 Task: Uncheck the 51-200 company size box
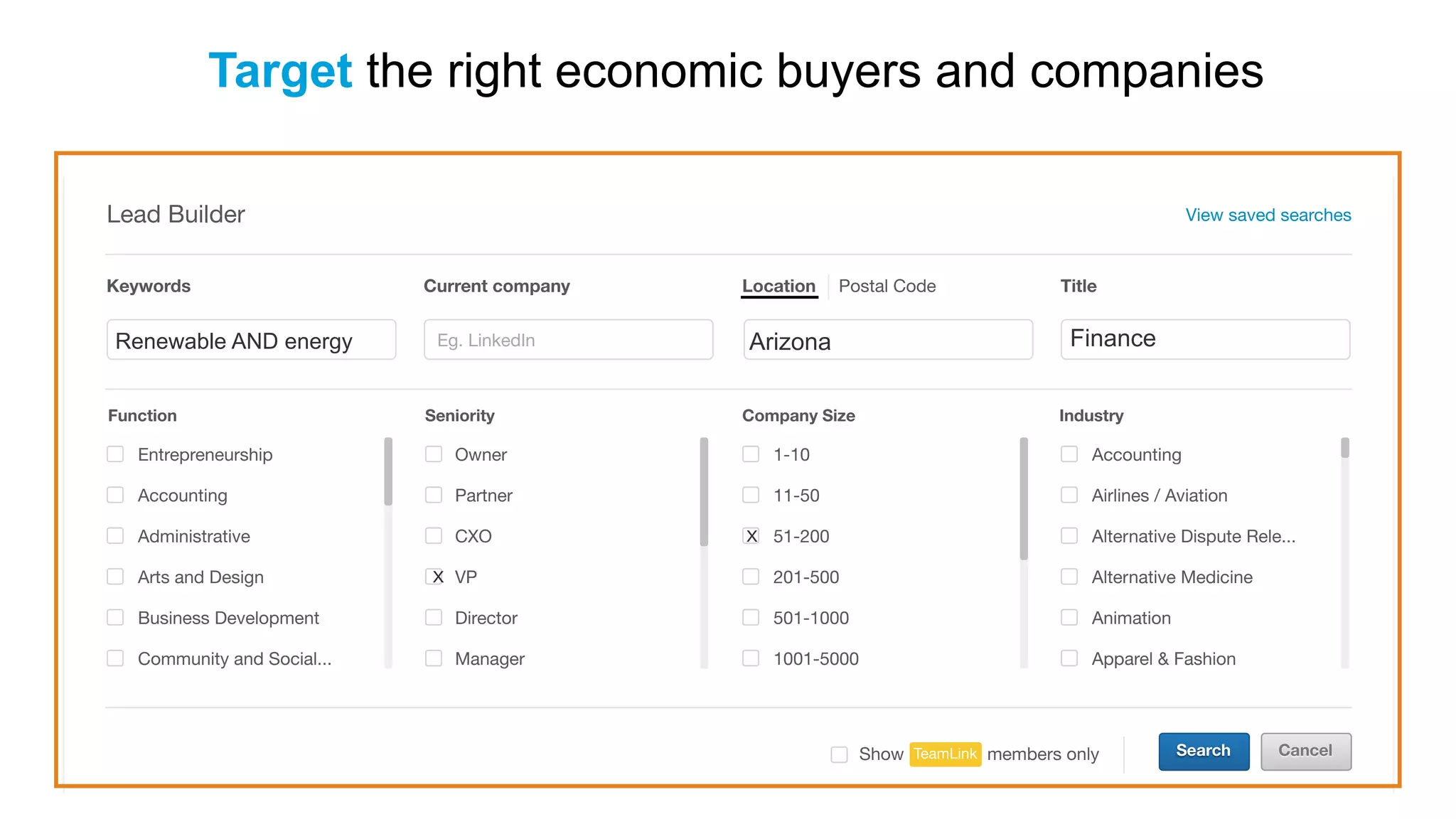point(751,536)
